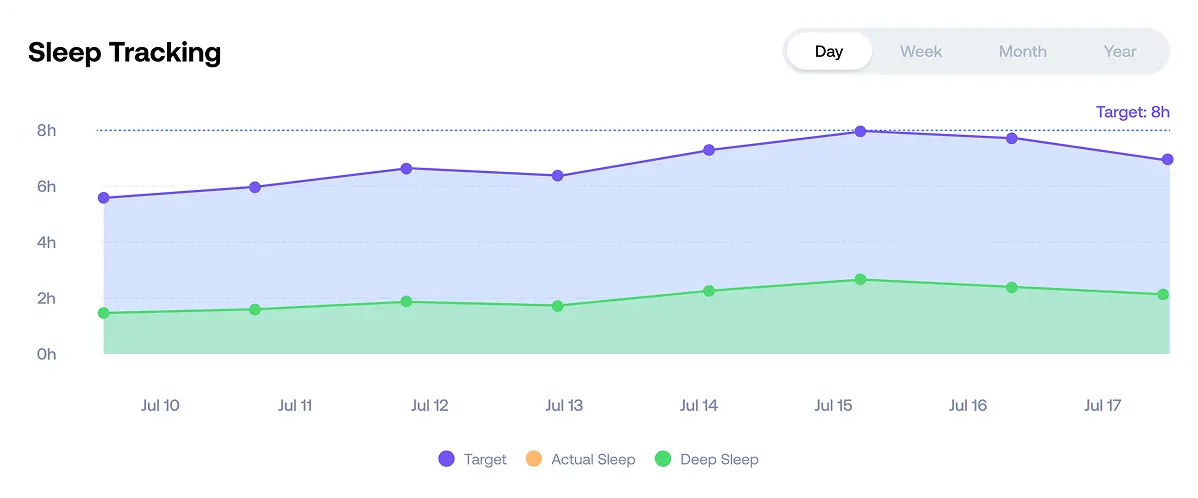
Task: Open the Month view tab
Action: (x=1022, y=52)
